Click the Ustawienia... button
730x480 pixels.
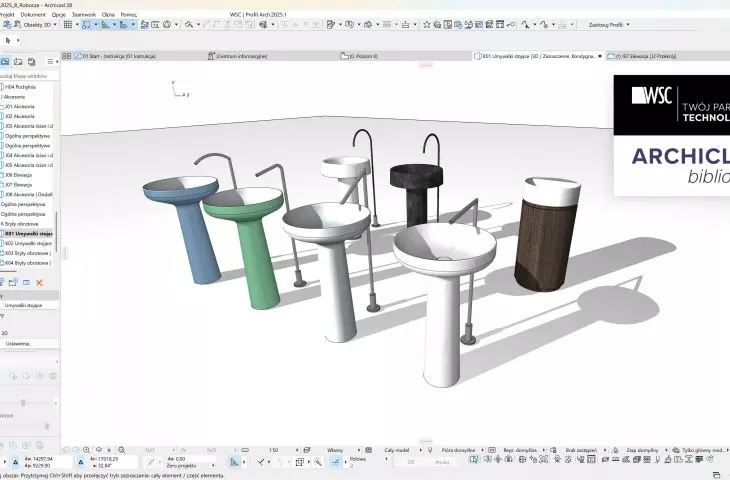29,344
